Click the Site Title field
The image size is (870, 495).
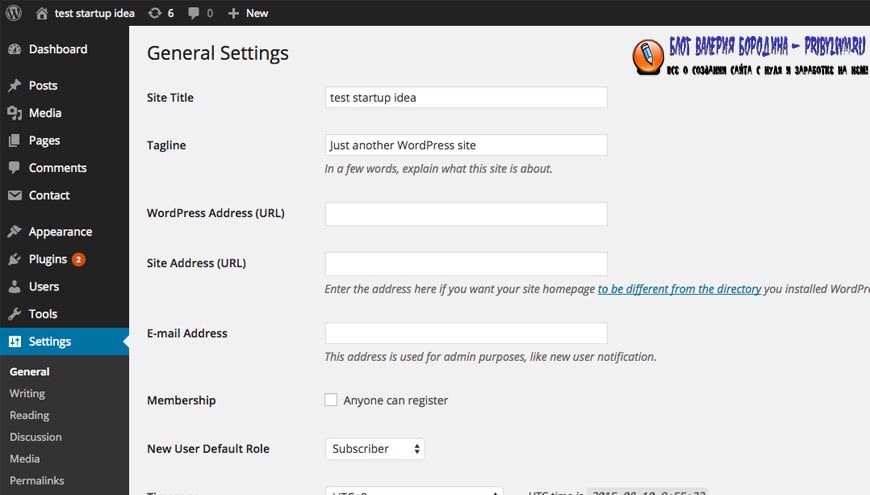point(466,98)
